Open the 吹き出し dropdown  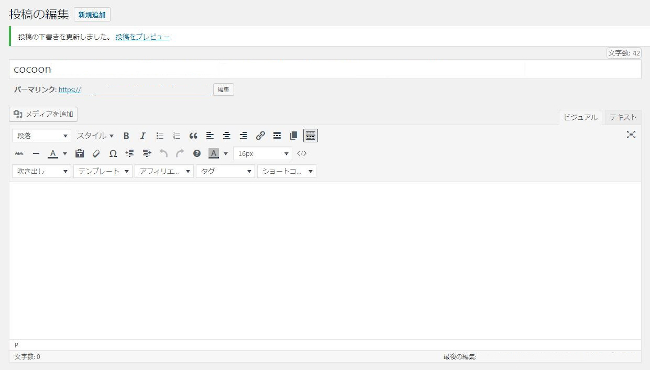41,171
